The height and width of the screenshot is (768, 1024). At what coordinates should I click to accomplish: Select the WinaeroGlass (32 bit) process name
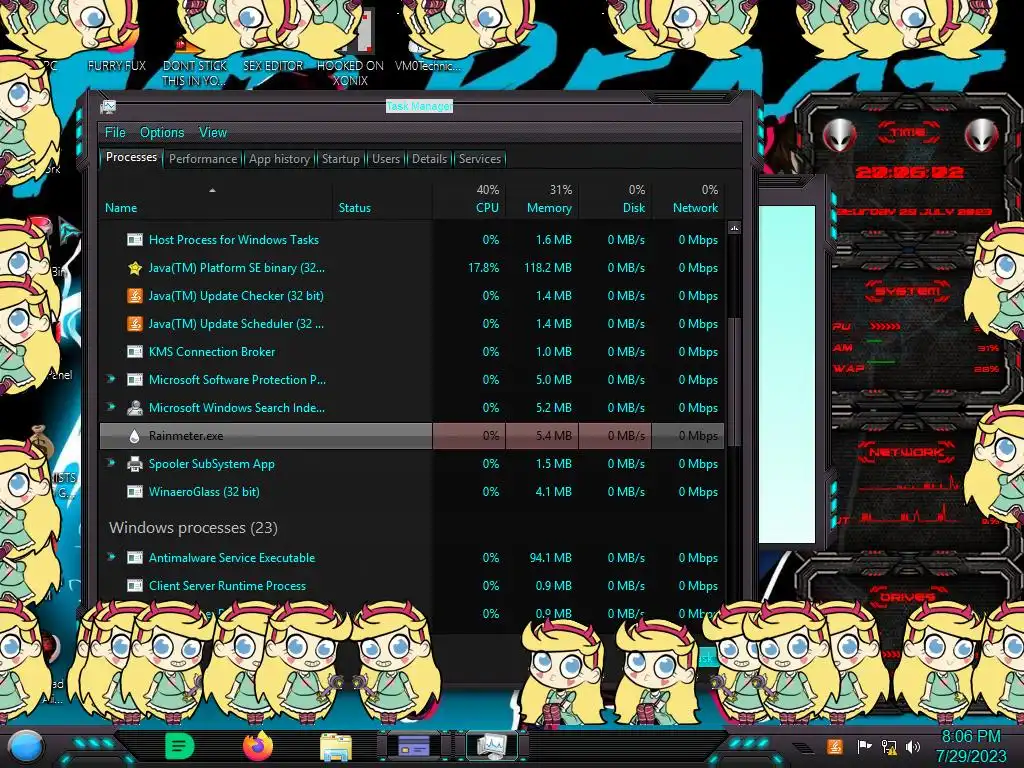coord(204,492)
